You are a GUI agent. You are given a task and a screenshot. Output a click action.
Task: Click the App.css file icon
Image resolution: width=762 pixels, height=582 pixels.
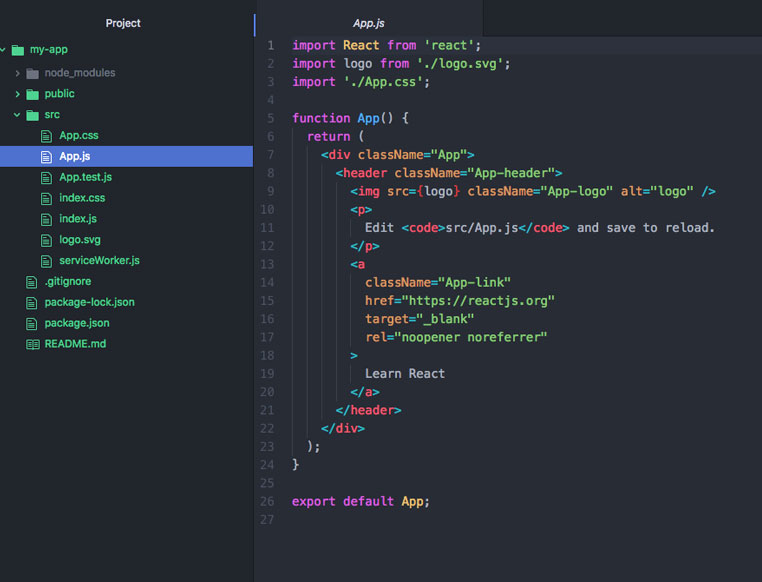click(46, 136)
